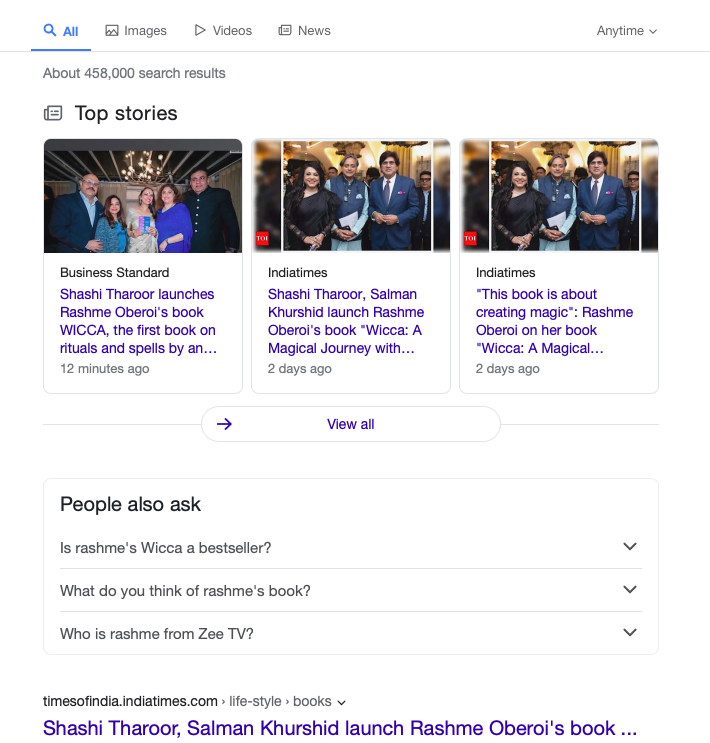Click the play icon beside Videos
This screenshot has width=710, height=743.
click(200, 30)
